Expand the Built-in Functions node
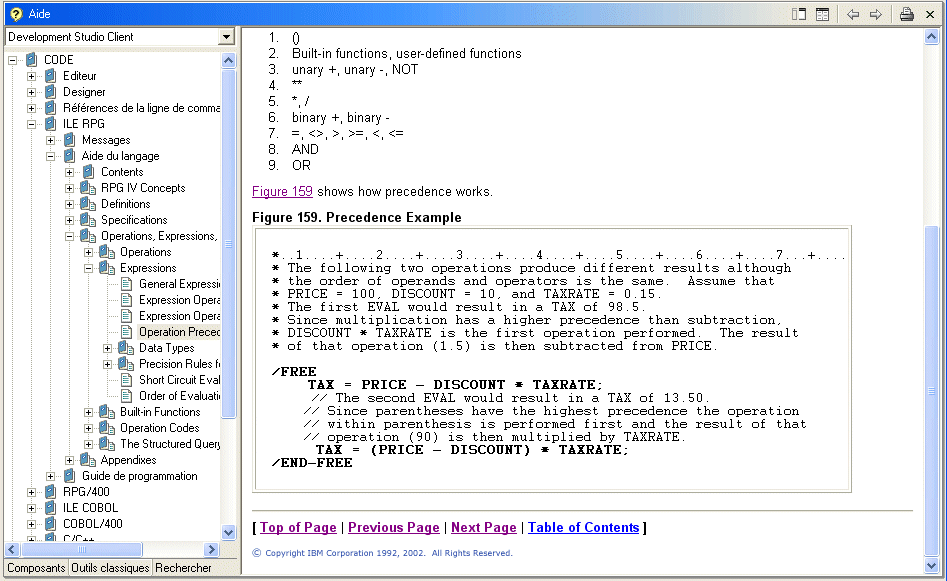947x581 pixels. pos(89,412)
